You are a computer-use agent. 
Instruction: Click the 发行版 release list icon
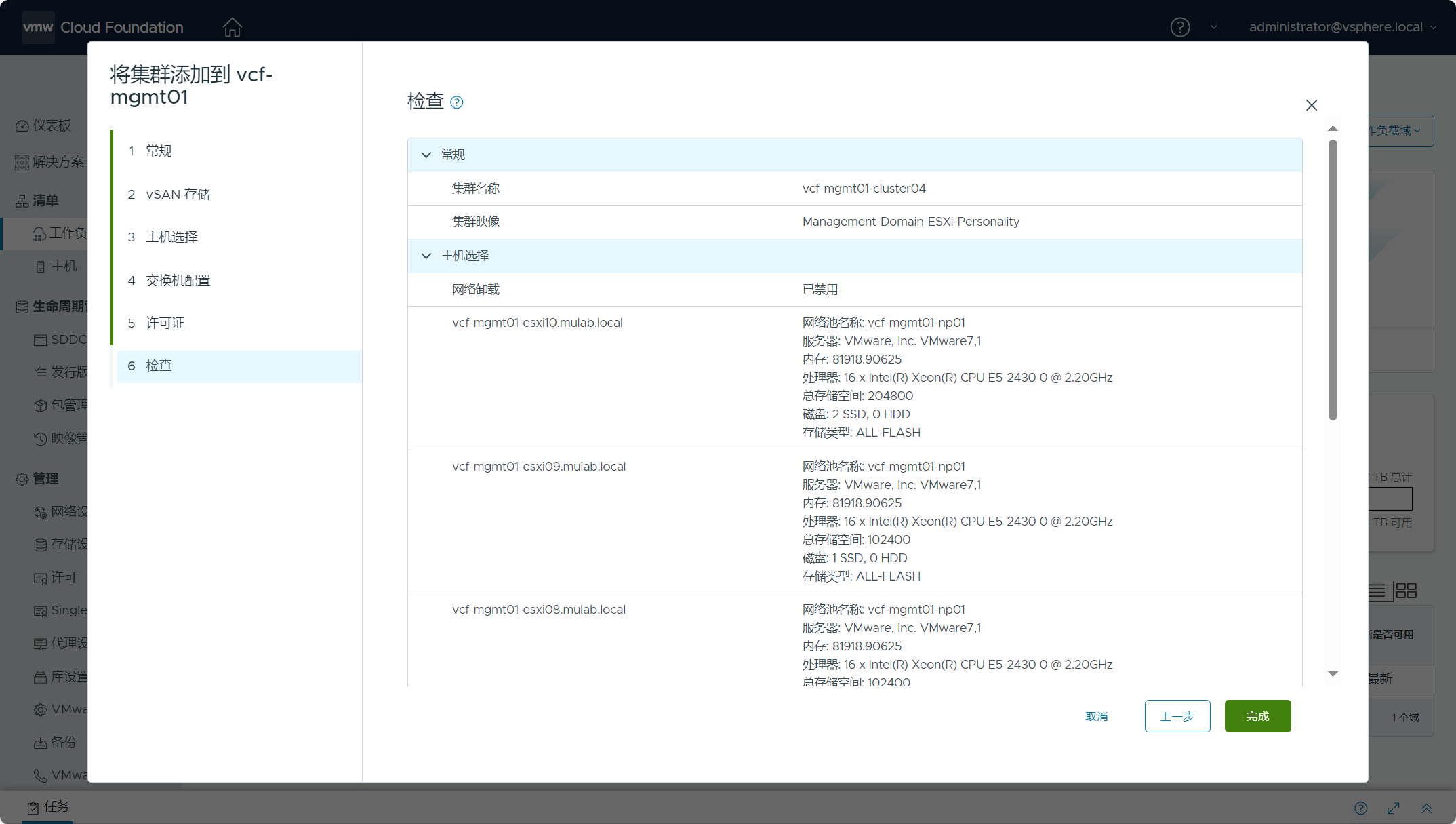pyautogui.click(x=41, y=372)
